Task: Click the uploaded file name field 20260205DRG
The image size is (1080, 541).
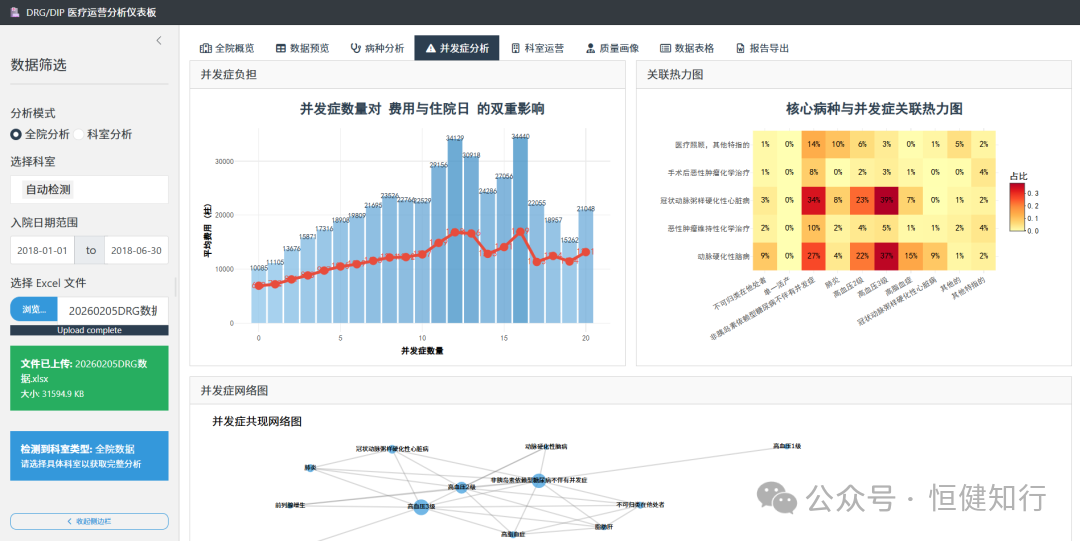Action: 113,310
